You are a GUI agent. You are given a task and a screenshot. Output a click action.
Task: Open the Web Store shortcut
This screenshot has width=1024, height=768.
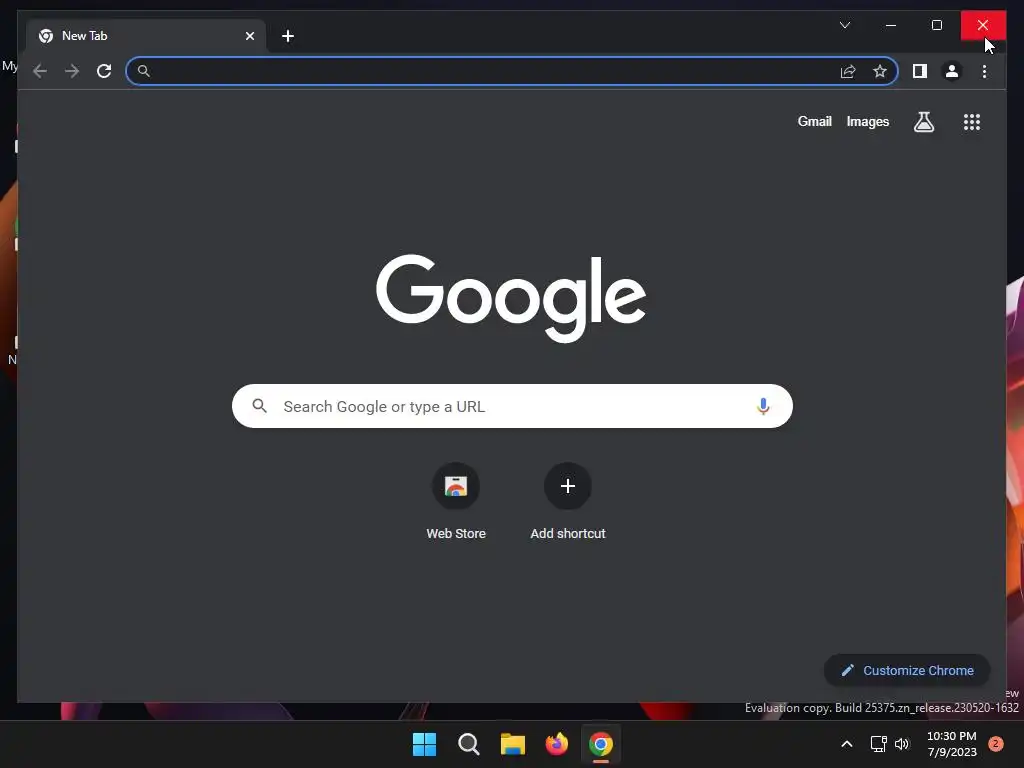click(456, 502)
